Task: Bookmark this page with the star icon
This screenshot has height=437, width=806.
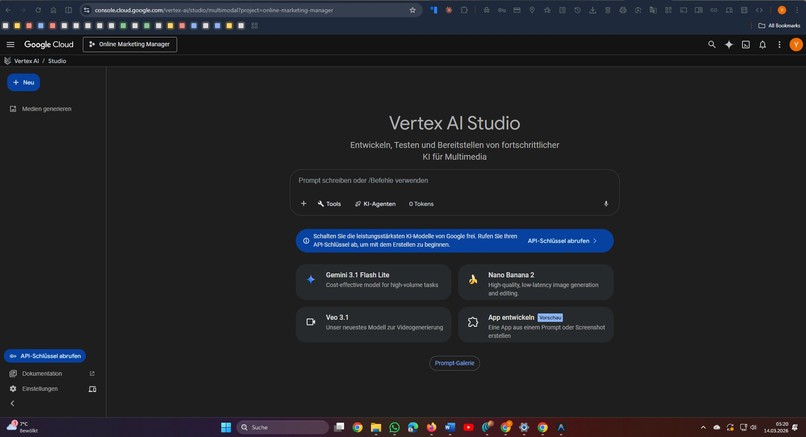Action: [x=412, y=10]
